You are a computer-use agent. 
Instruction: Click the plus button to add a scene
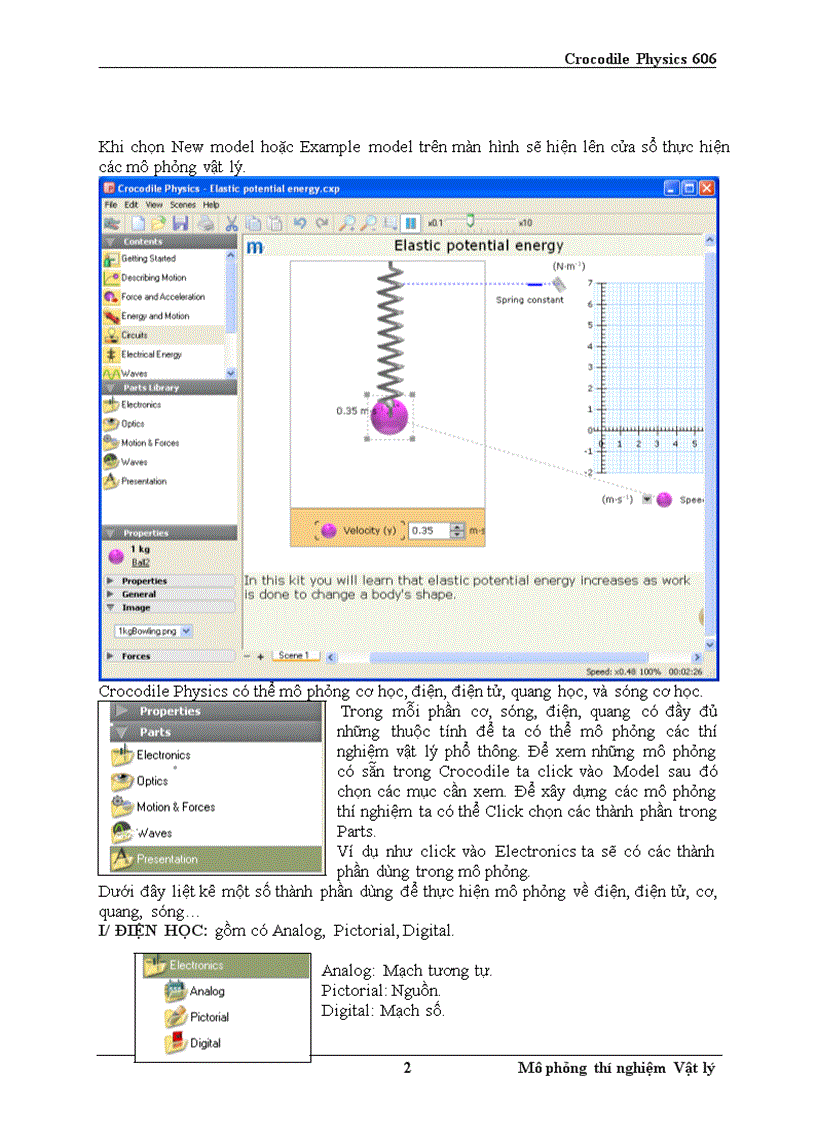click(261, 654)
